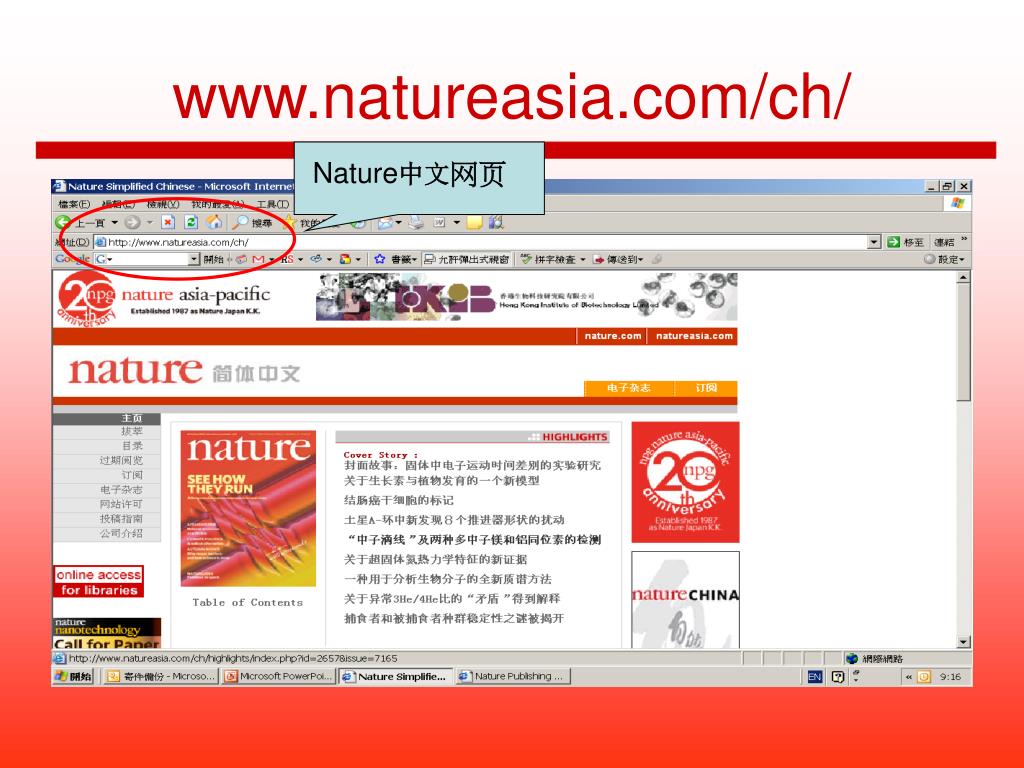
Task: Click the popup blocker button in Google toolbar
Action: (x=466, y=259)
